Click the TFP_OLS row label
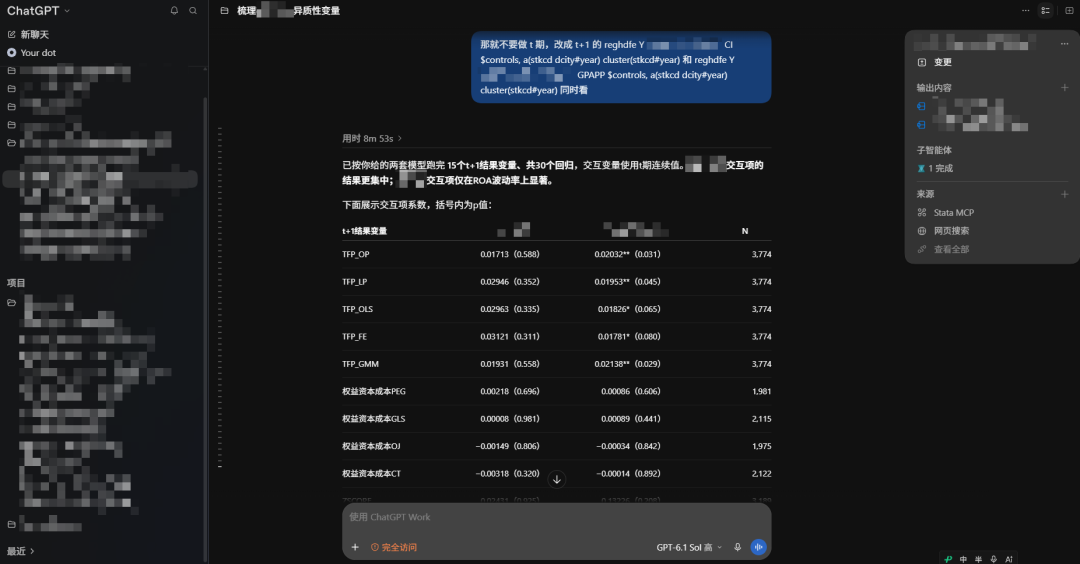Image resolution: width=1080 pixels, height=564 pixels. pos(357,309)
